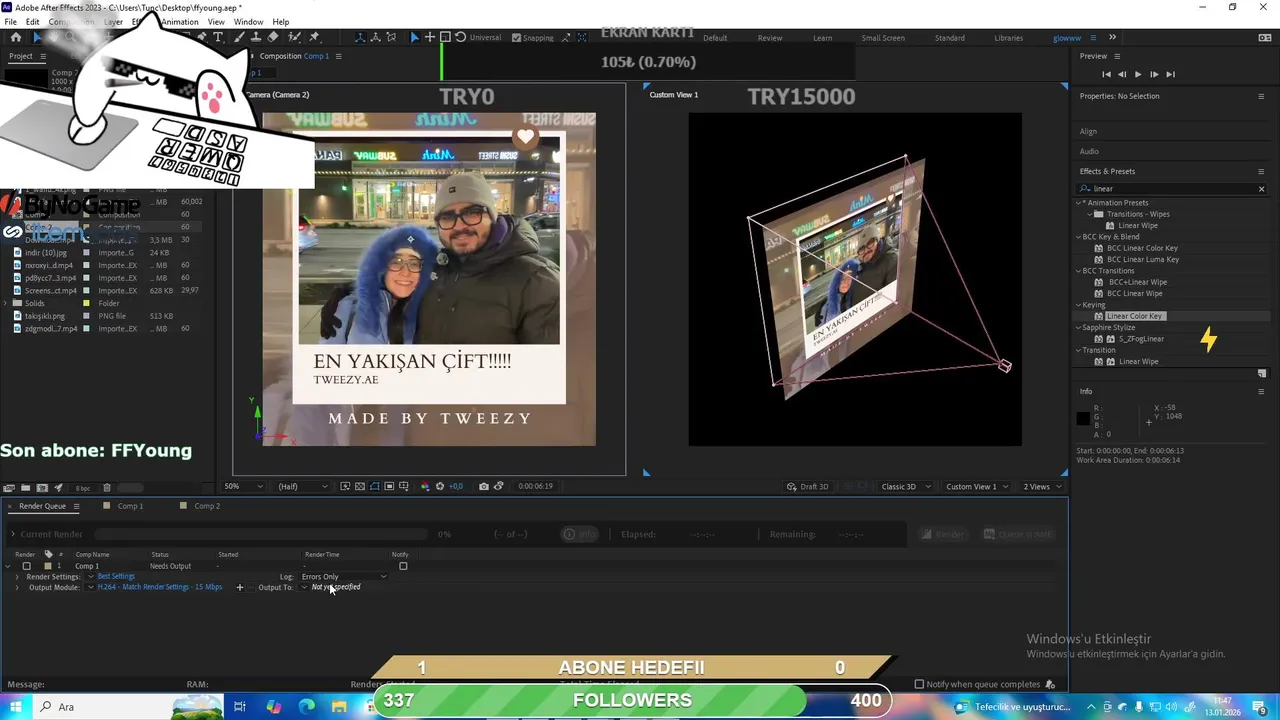This screenshot has height=720, width=1280.
Task: Expand the Render Settings row
Action: click(x=17, y=577)
